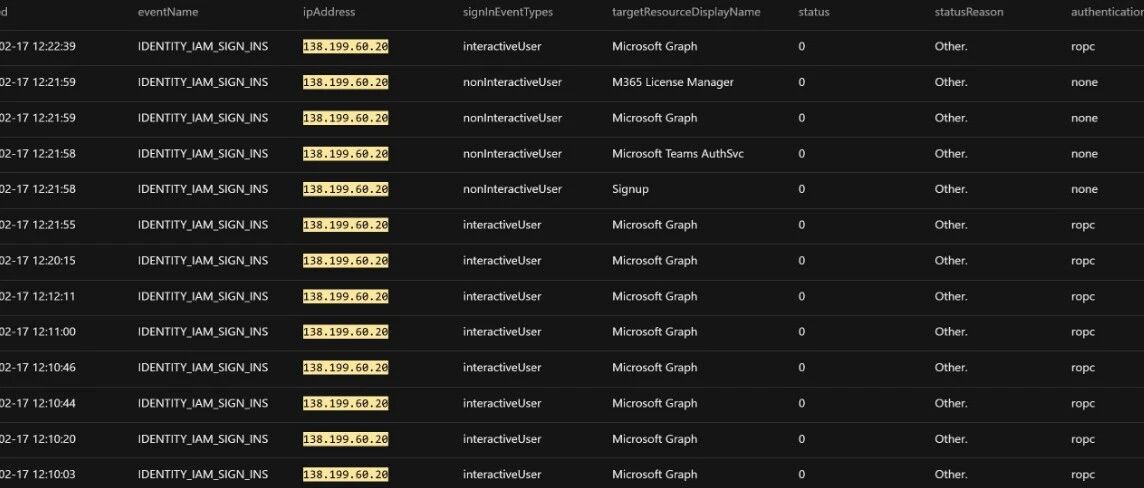Click nonInteractiveUser in the M365 License Manager row

(512, 82)
